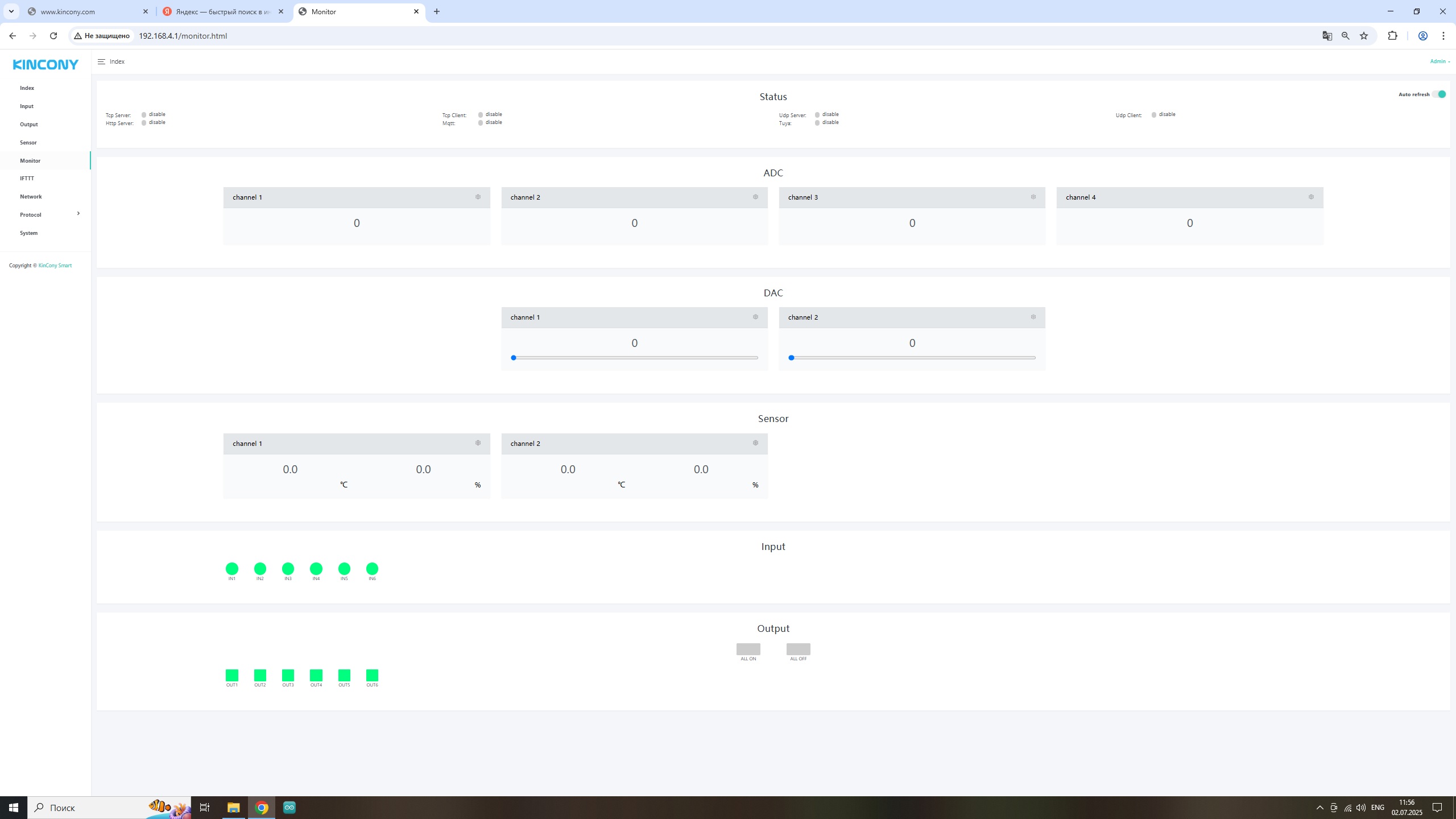Disable the Auto refresh switch
Image resolution: width=1456 pixels, height=819 pixels.
pyautogui.click(x=1439, y=94)
